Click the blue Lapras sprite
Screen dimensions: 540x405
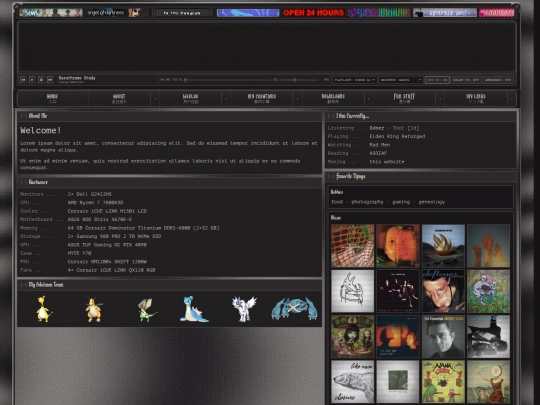pos(194,309)
